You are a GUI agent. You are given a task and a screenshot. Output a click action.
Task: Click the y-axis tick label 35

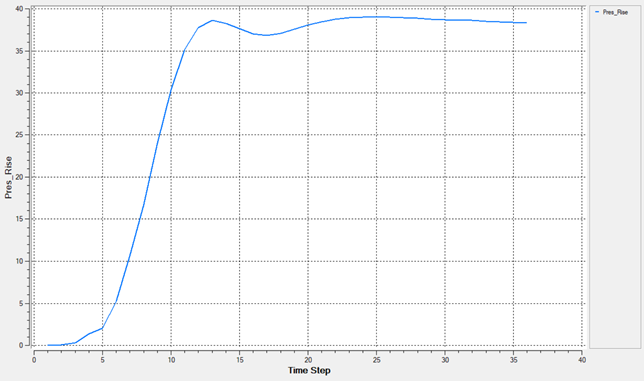(20, 51)
